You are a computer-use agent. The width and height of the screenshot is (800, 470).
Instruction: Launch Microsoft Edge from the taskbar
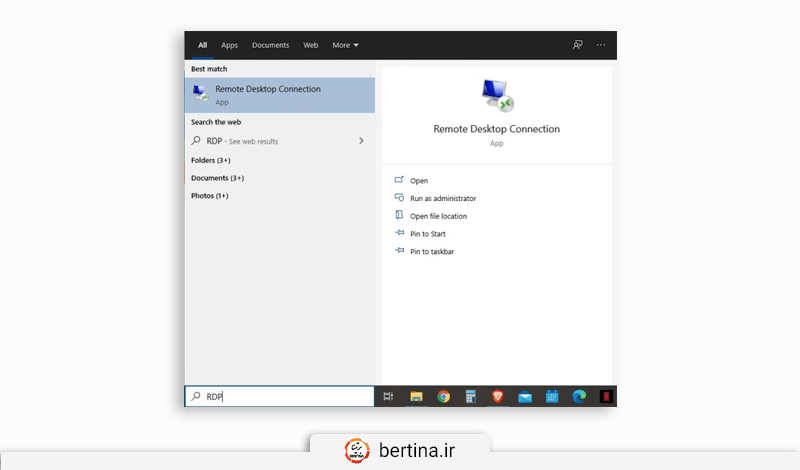pos(579,397)
